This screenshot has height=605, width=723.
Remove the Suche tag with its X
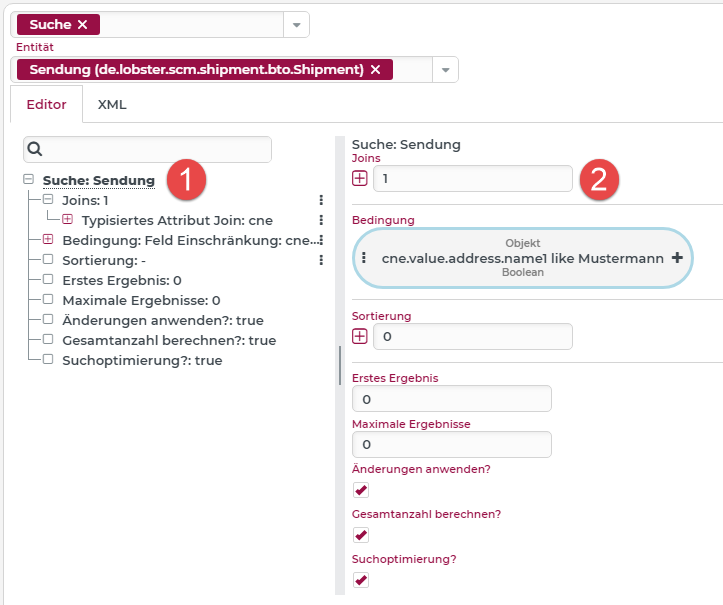pyautogui.click(x=82, y=24)
